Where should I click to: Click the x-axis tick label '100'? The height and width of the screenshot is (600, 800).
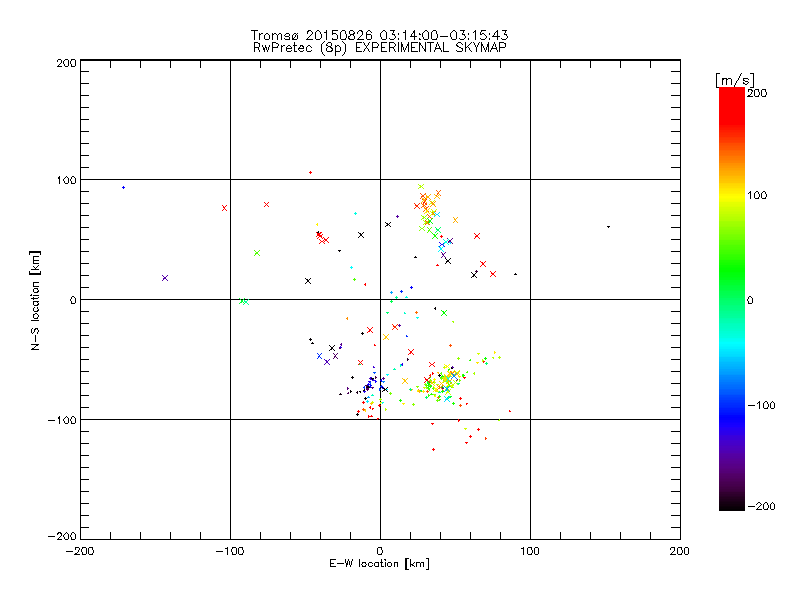coord(530,551)
